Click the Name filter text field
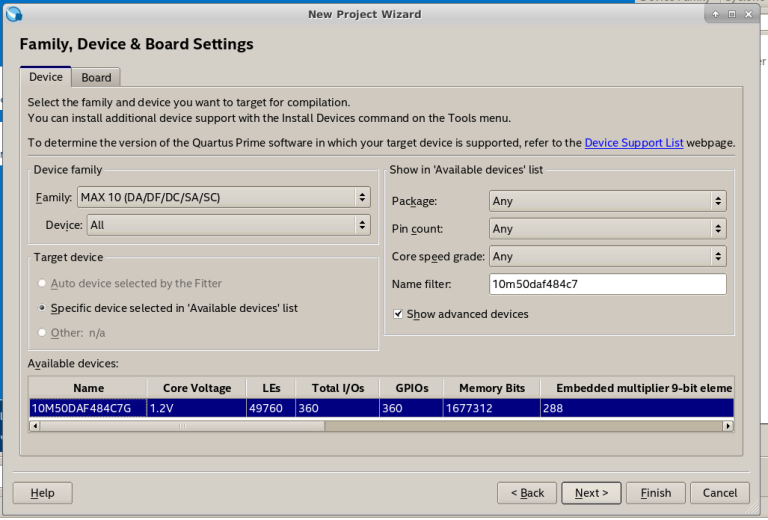Viewport: 768px width, 520px height. (606, 285)
